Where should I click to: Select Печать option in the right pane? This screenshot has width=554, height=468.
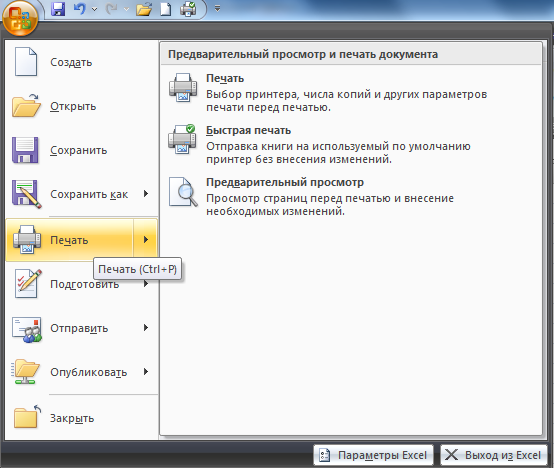point(350,92)
